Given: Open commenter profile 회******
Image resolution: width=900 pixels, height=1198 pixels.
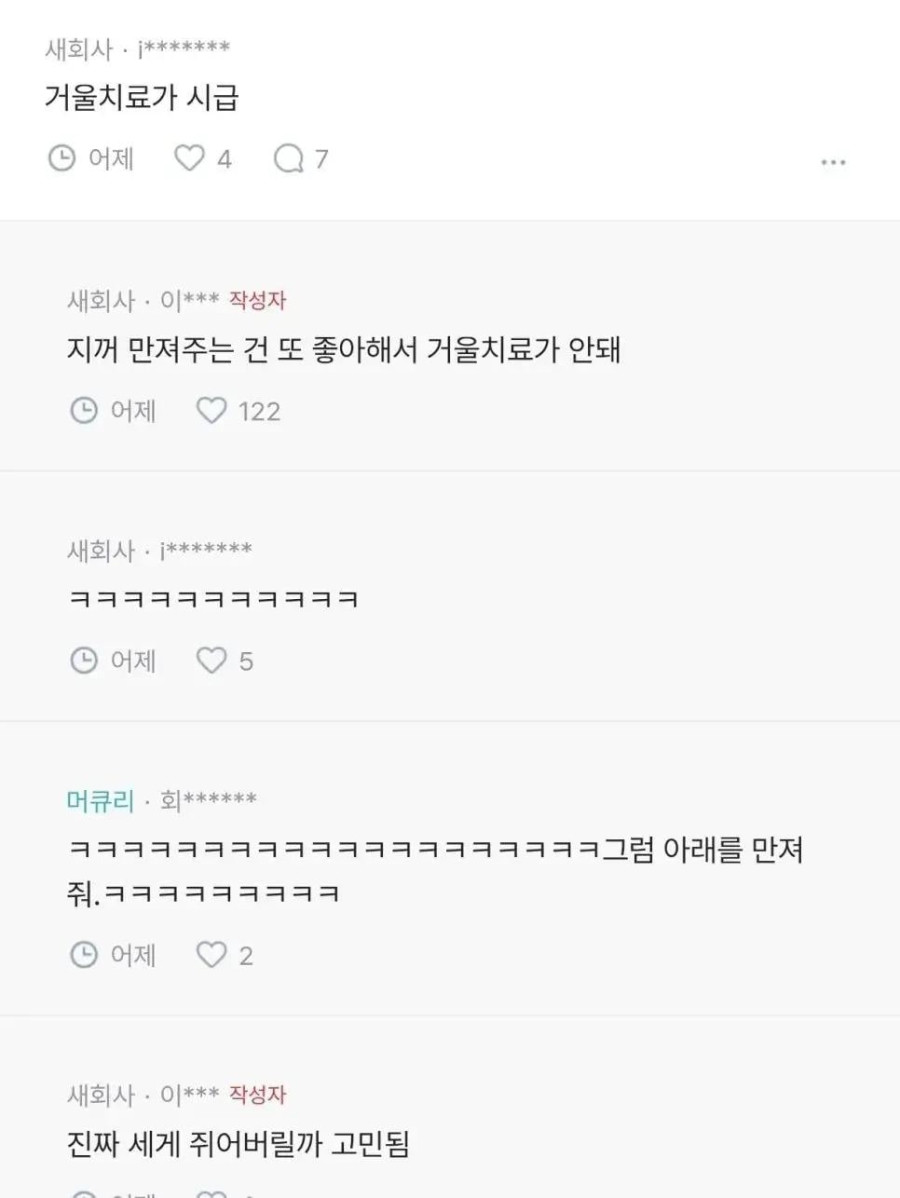Looking at the screenshot, I should tap(208, 800).
